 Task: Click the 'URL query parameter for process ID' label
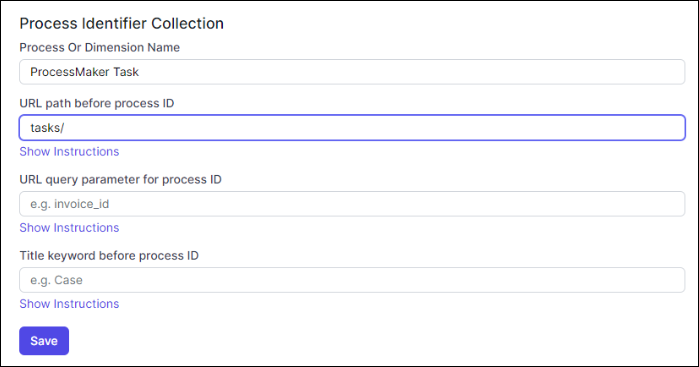120,180
